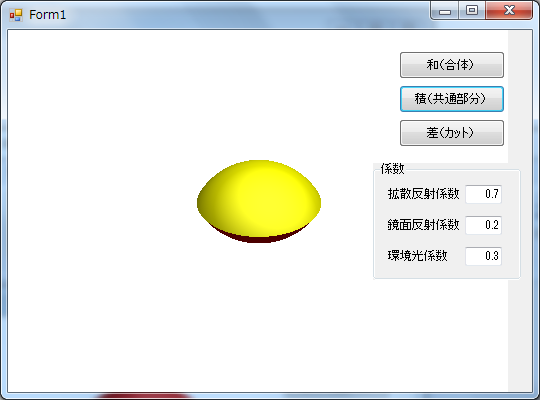
Task: Focus the 環境光係数 field showing 0.3
Action: (484, 256)
